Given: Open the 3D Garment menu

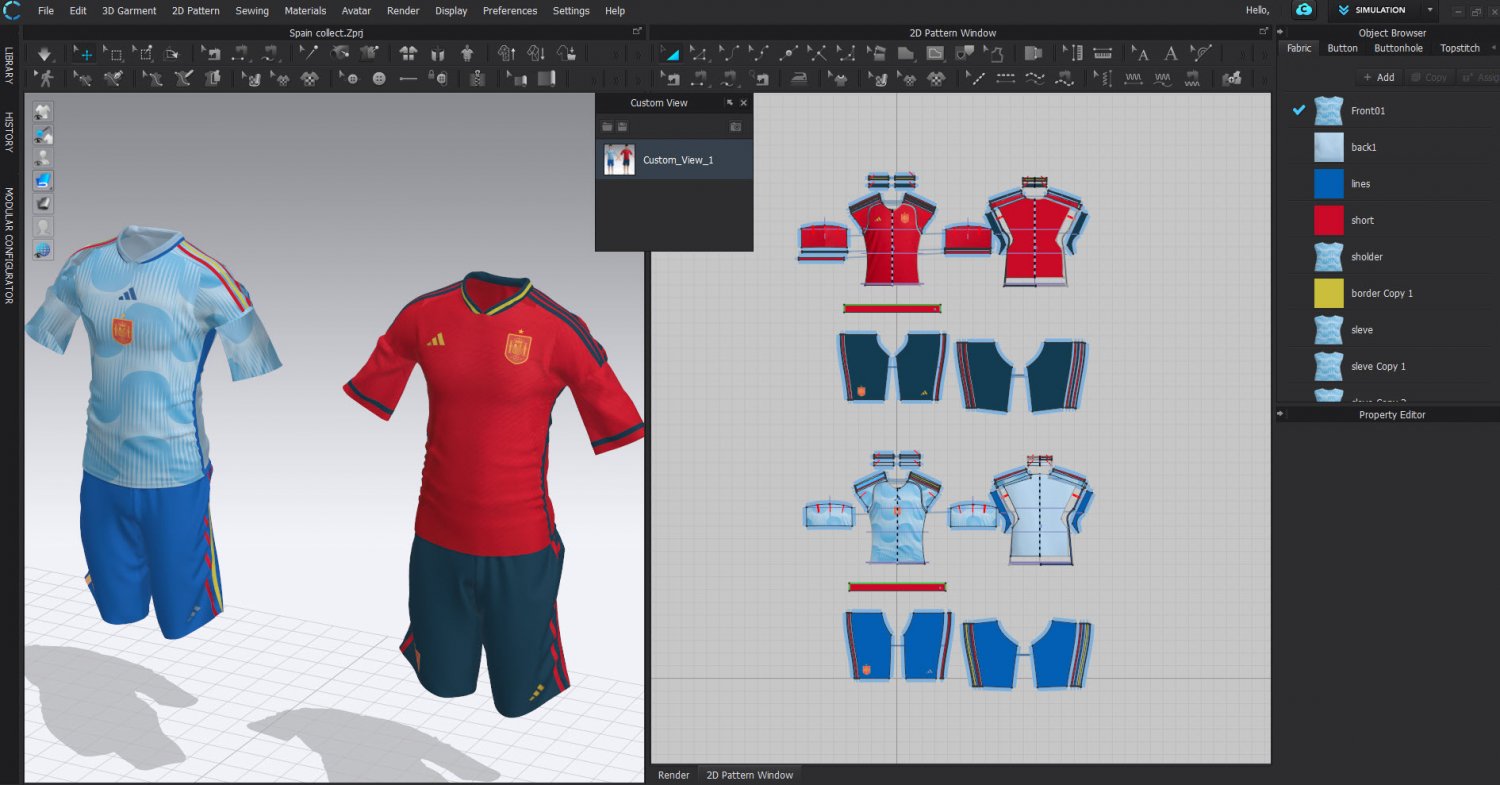Looking at the screenshot, I should [129, 11].
